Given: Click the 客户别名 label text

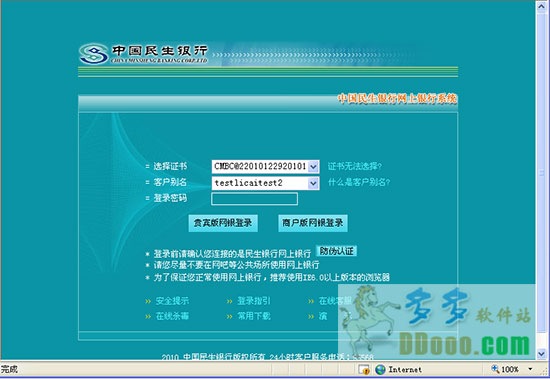Looking at the screenshot, I should click(x=170, y=182).
